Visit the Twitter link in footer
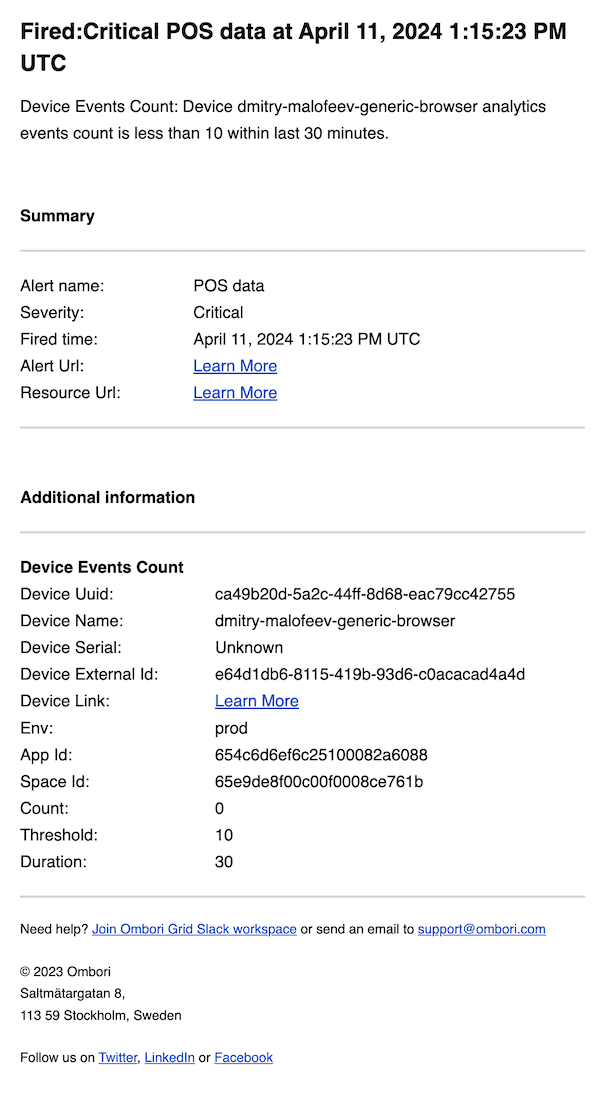The image size is (600, 1097). click(x=117, y=1057)
